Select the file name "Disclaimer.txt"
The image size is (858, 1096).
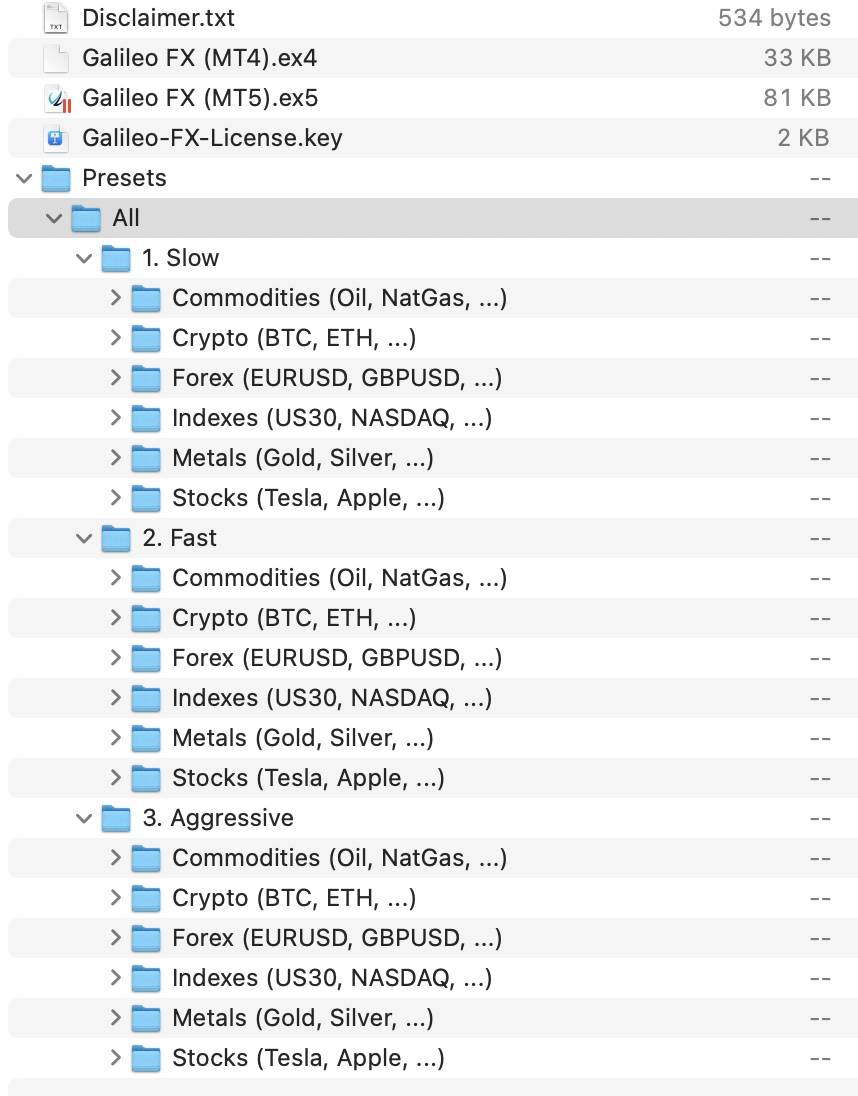coord(159,17)
